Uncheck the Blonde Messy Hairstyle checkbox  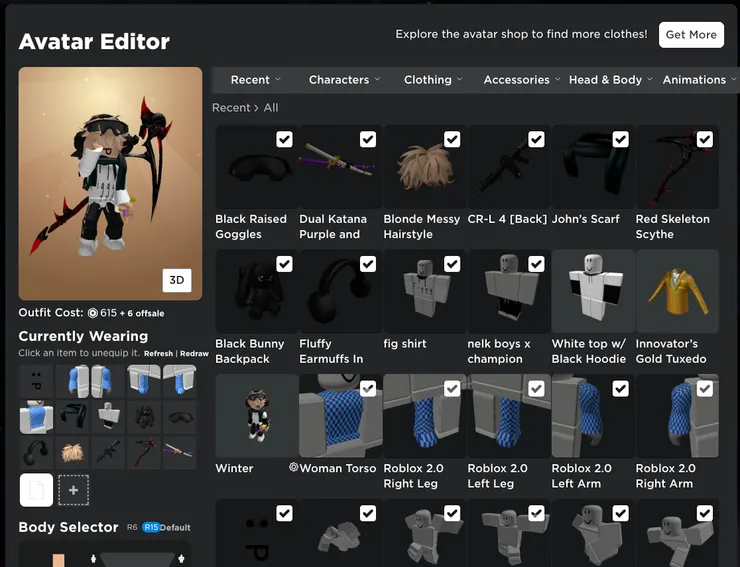click(452, 139)
